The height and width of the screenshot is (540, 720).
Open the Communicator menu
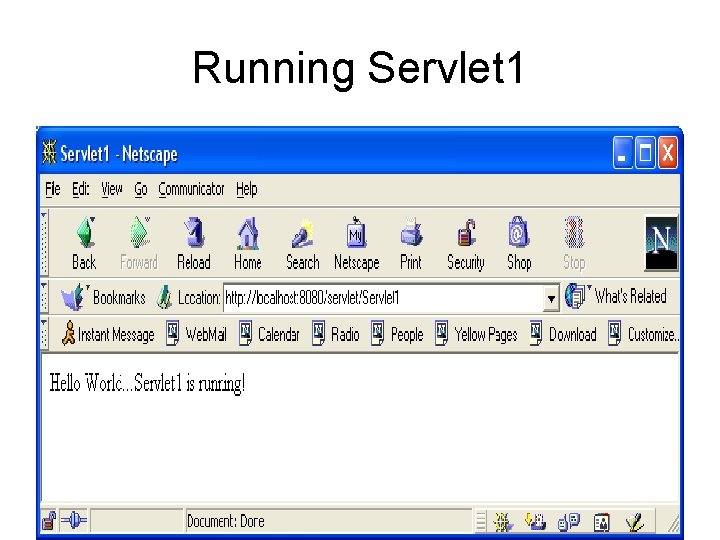click(191, 189)
